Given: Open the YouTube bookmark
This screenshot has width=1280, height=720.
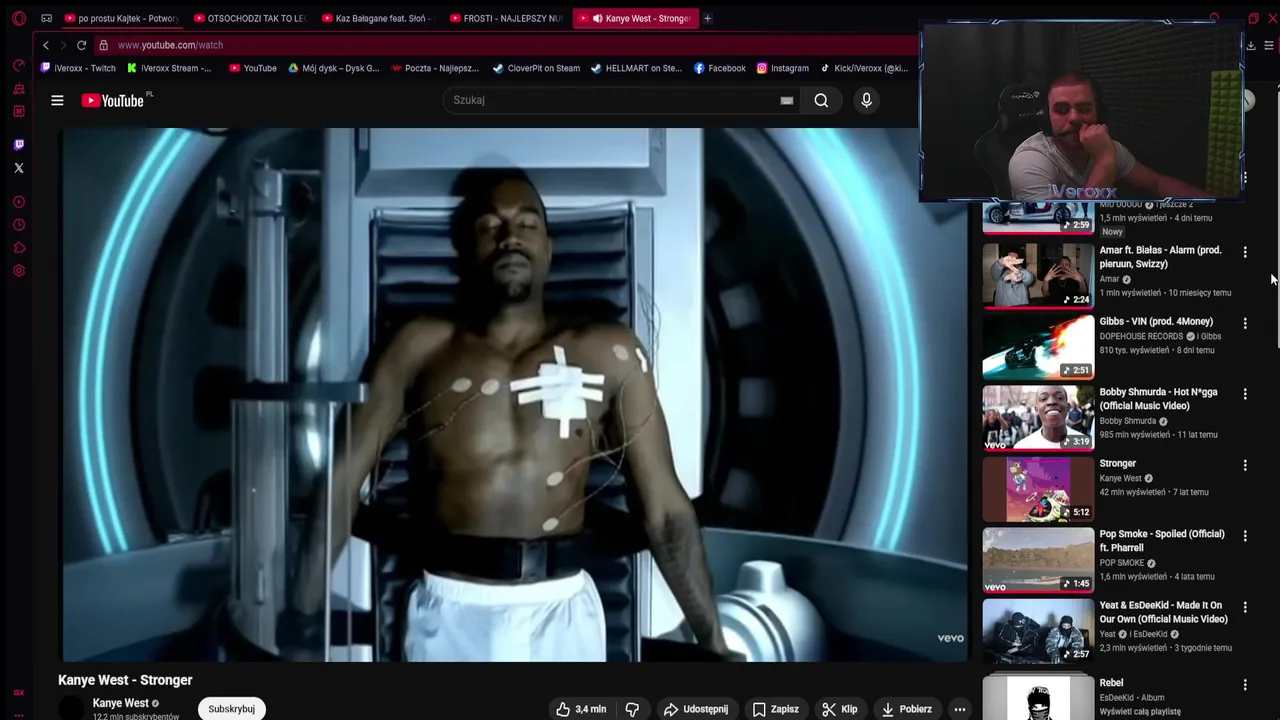Looking at the screenshot, I should tap(252, 68).
